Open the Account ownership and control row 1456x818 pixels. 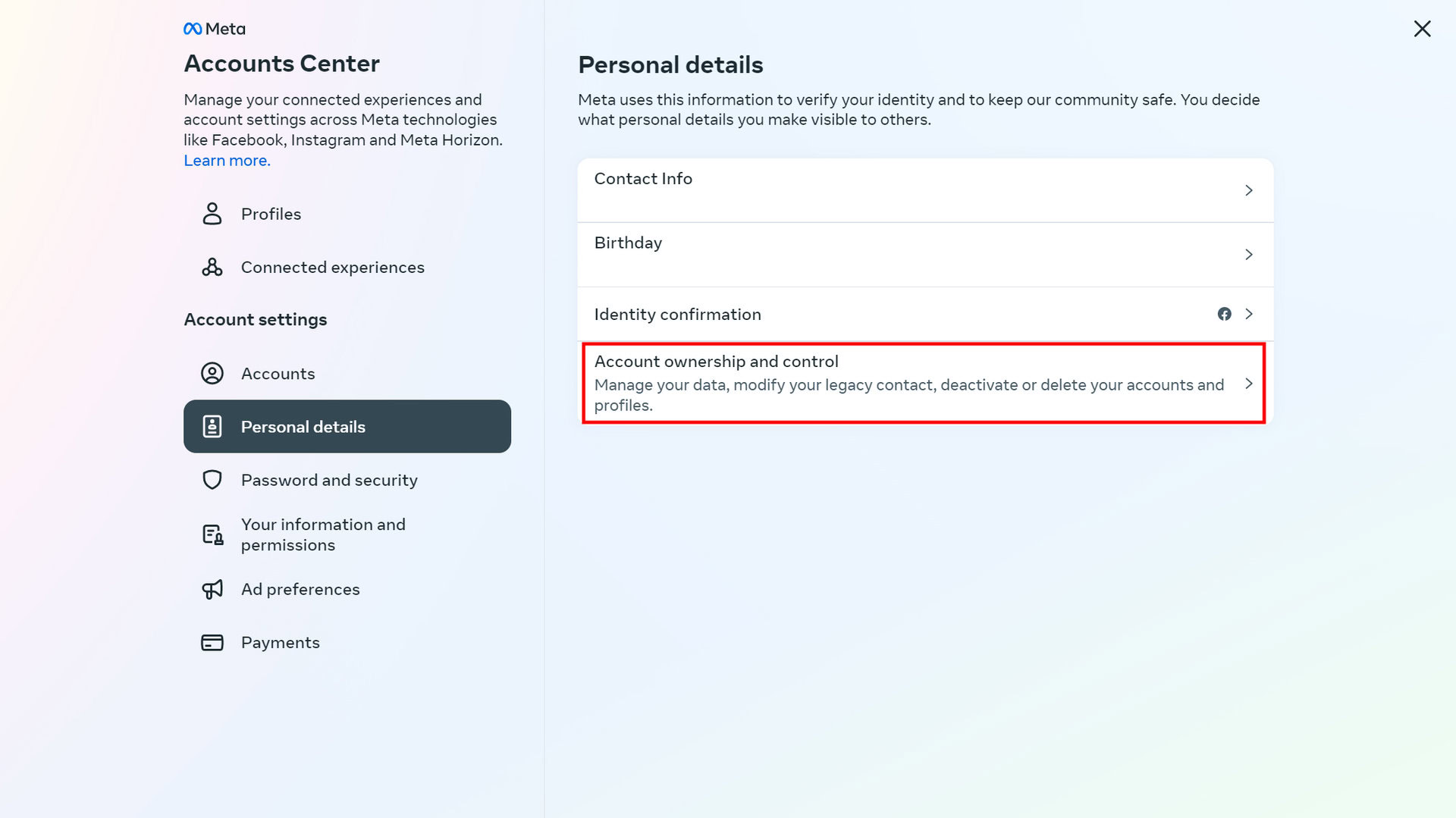(x=910, y=383)
